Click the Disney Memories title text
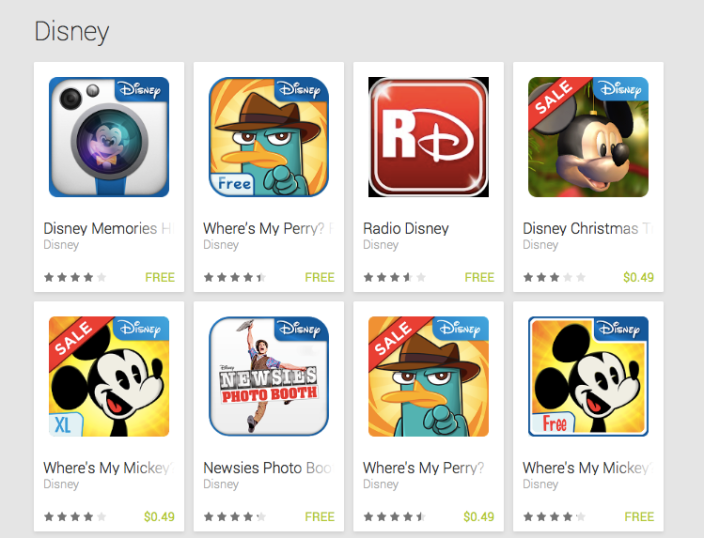 point(109,229)
